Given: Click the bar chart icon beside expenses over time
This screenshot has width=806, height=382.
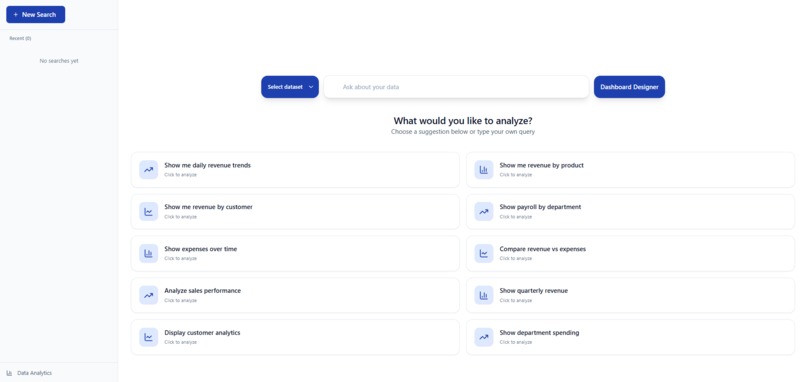Looking at the screenshot, I should pyautogui.click(x=149, y=253).
